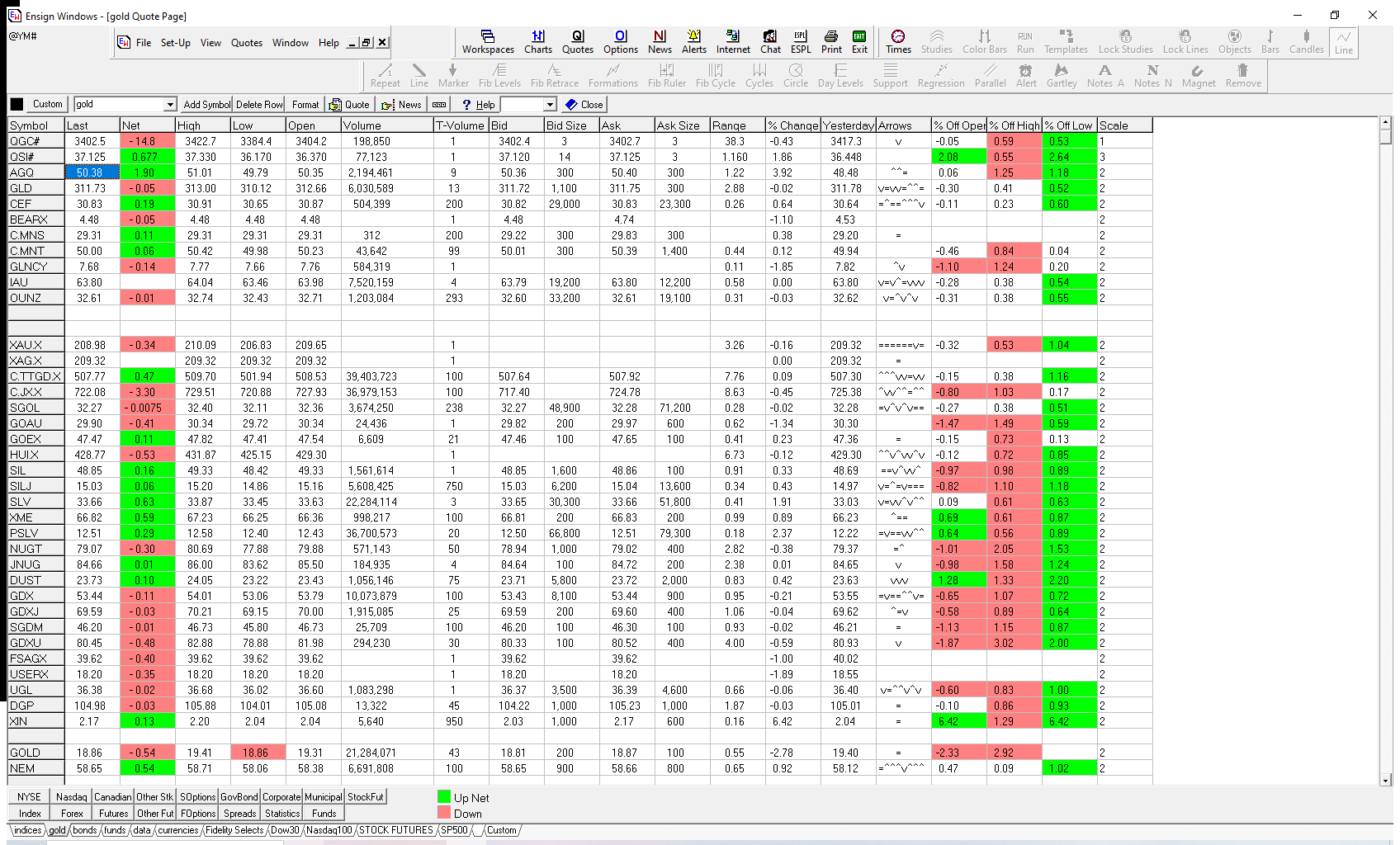Select the Regression drawing tool
Image resolution: width=1400 pixels, height=845 pixels.
(x=941, y=76)
